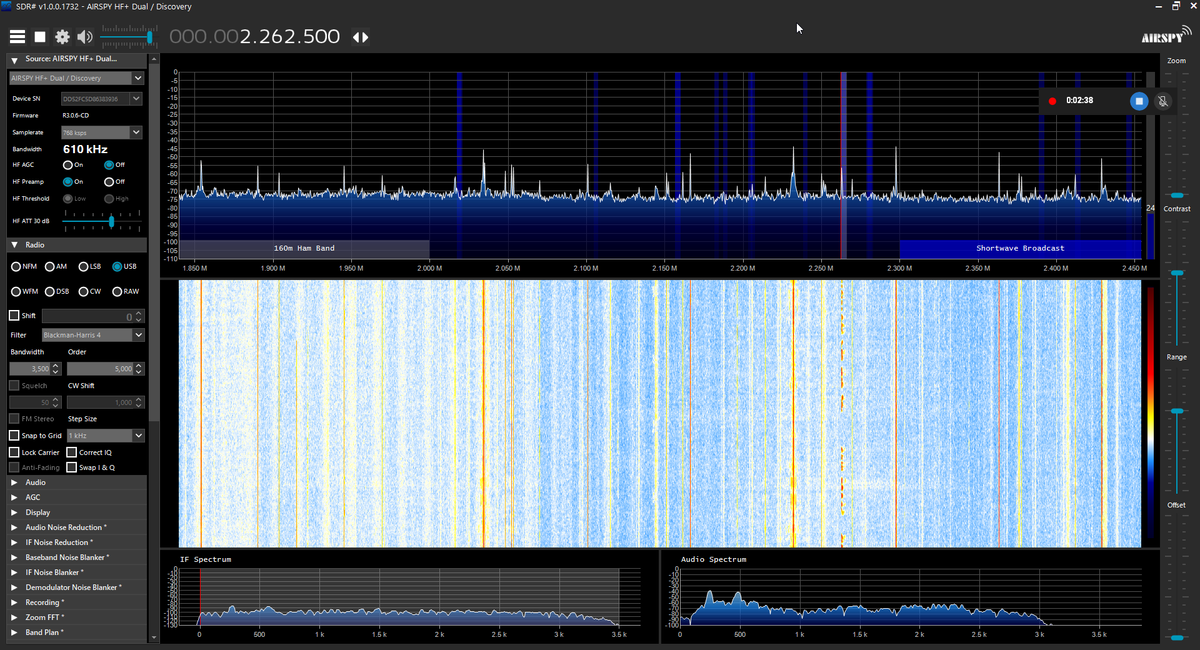Toggle the Lock Carrier checkbox

(14, 452)
